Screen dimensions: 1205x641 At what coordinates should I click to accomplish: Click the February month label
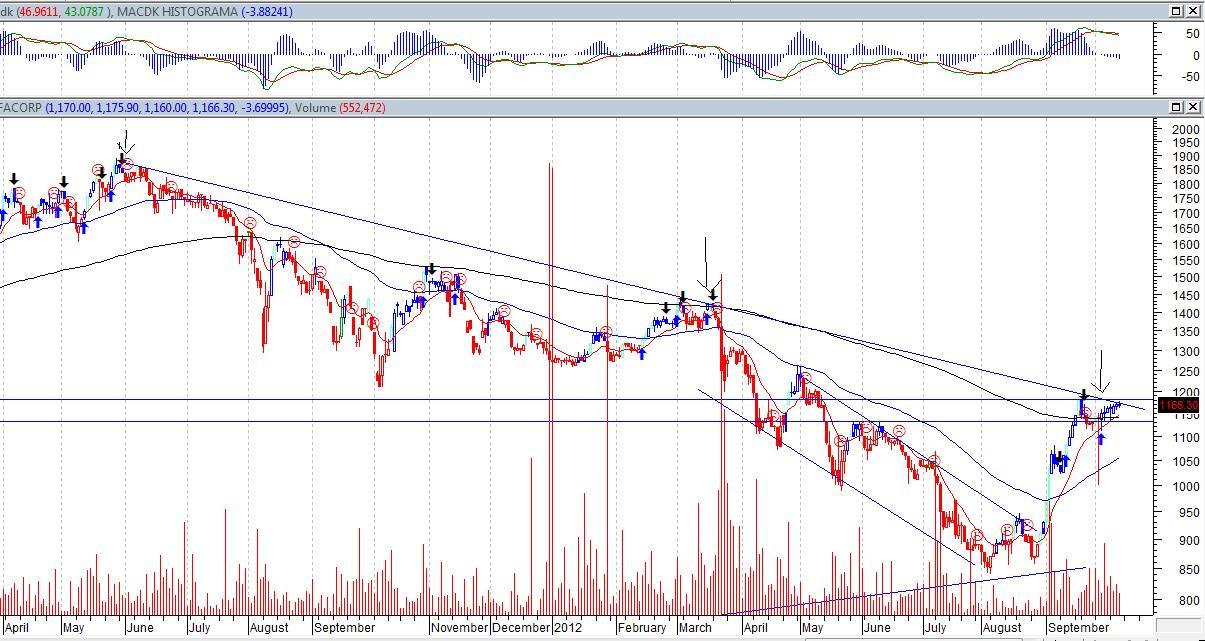[x=641, y=628]
